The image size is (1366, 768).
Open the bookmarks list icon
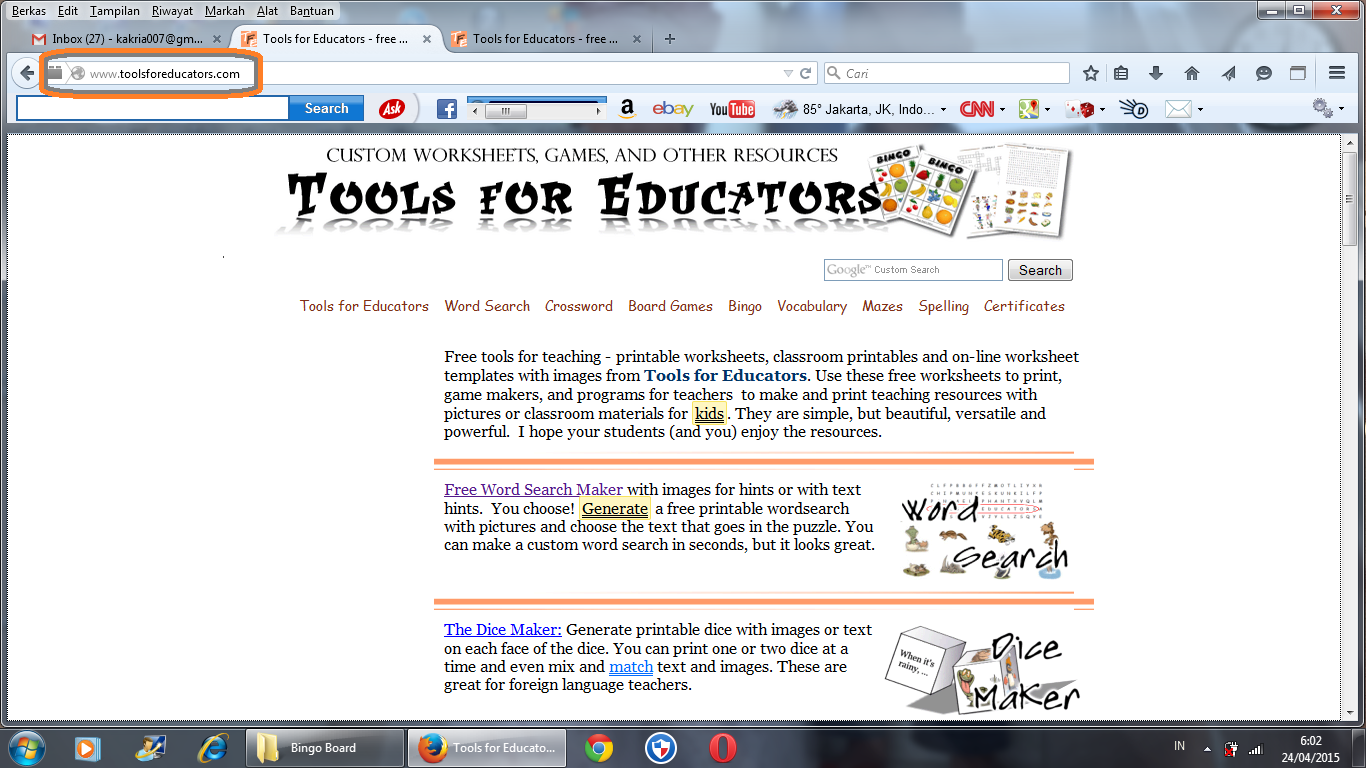(x=1121, y=73)
